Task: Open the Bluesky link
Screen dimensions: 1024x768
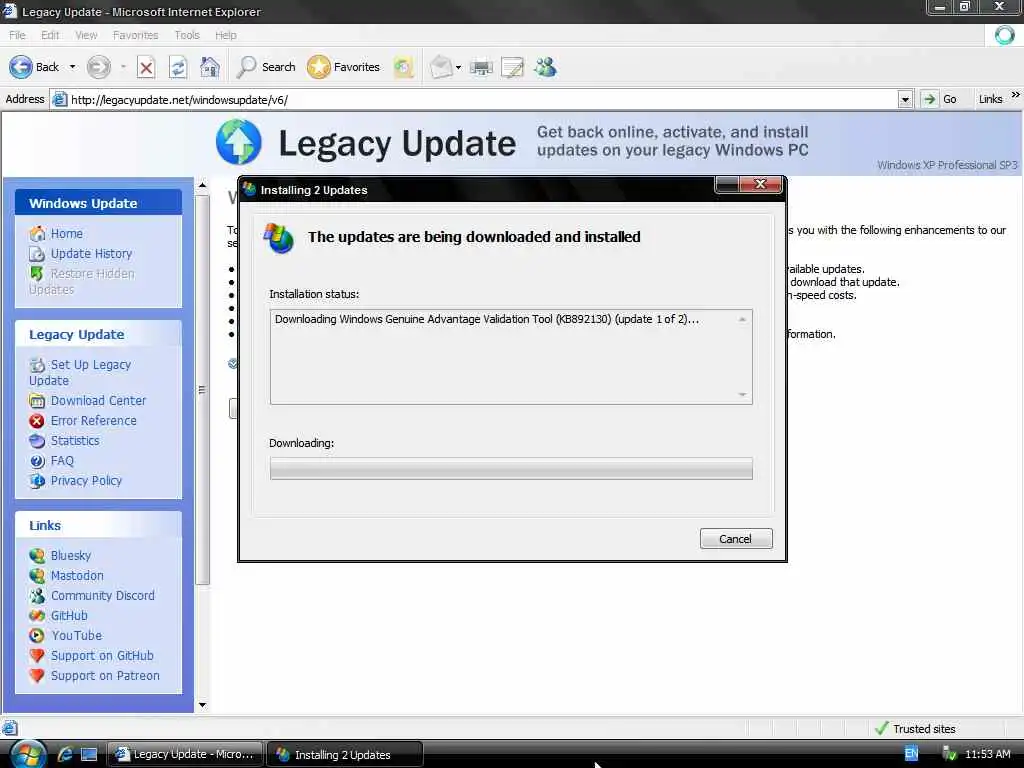Action: coord(71,555)
